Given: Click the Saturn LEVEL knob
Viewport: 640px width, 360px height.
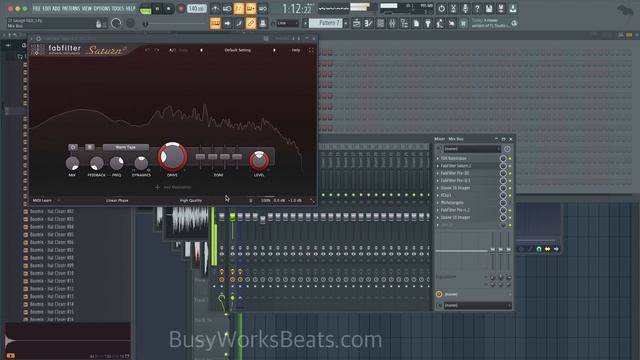Looking at the screenshot, I should (x=259, y=161).
